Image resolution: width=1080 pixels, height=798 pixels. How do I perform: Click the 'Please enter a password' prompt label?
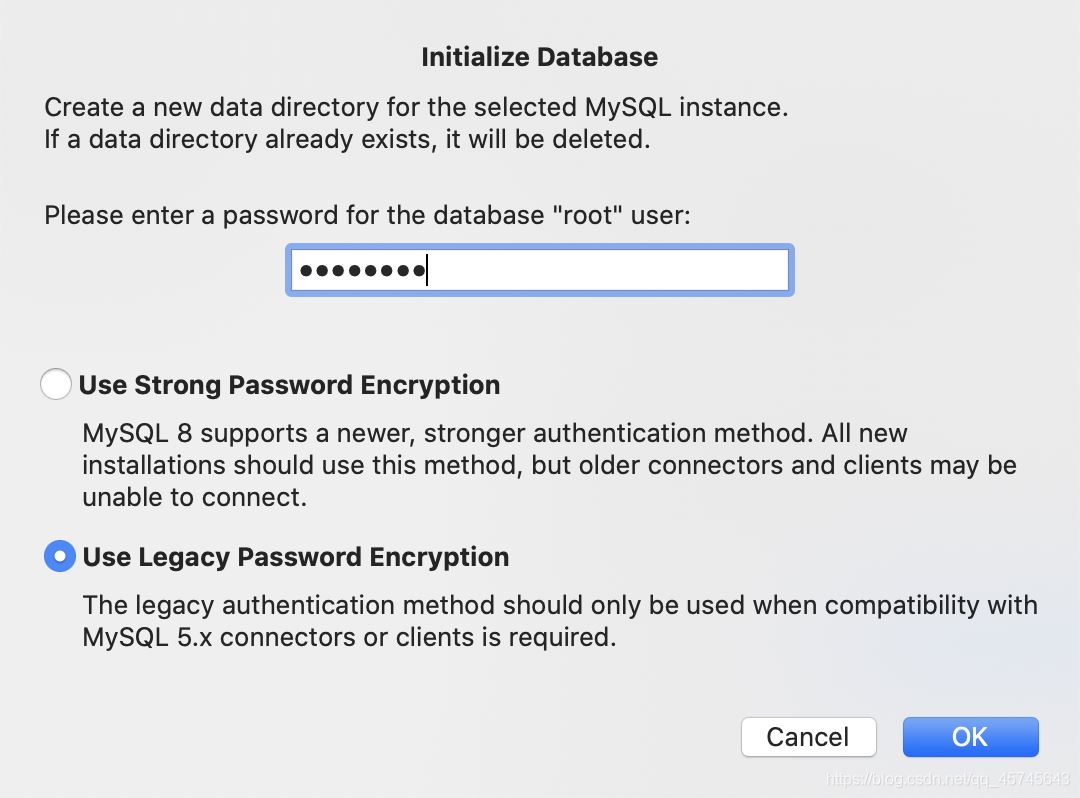tap(367, 216)
